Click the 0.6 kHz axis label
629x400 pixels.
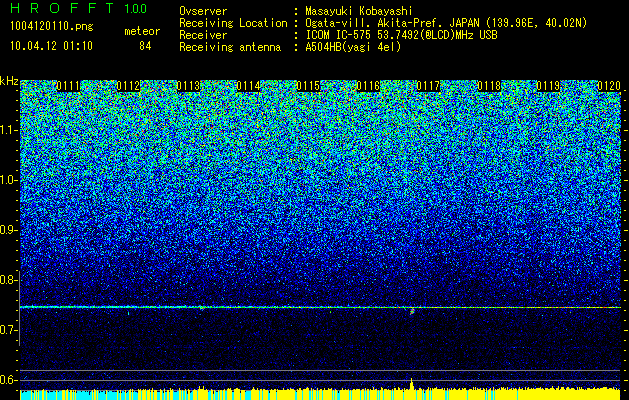(8, 380)
